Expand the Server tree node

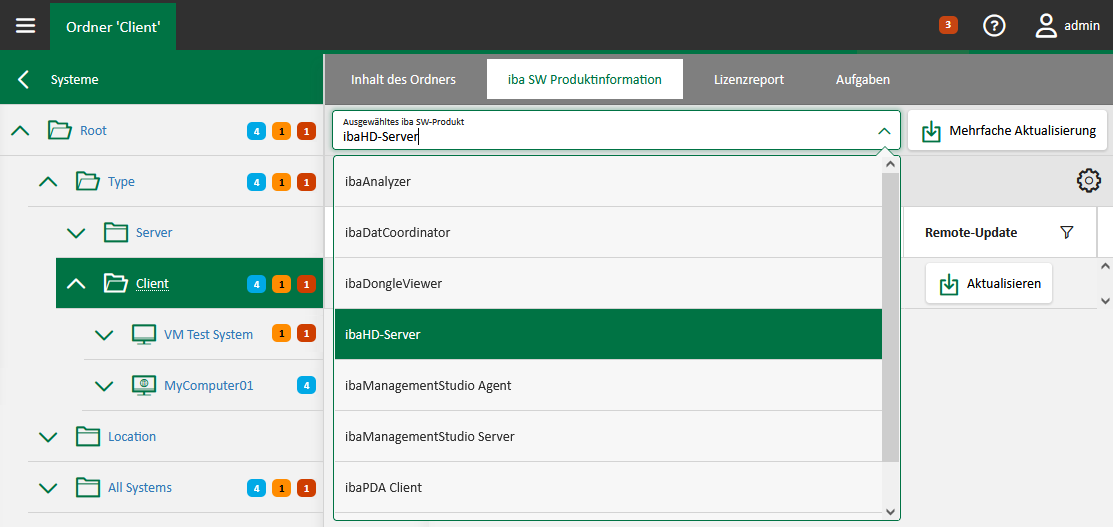[76, 233]
